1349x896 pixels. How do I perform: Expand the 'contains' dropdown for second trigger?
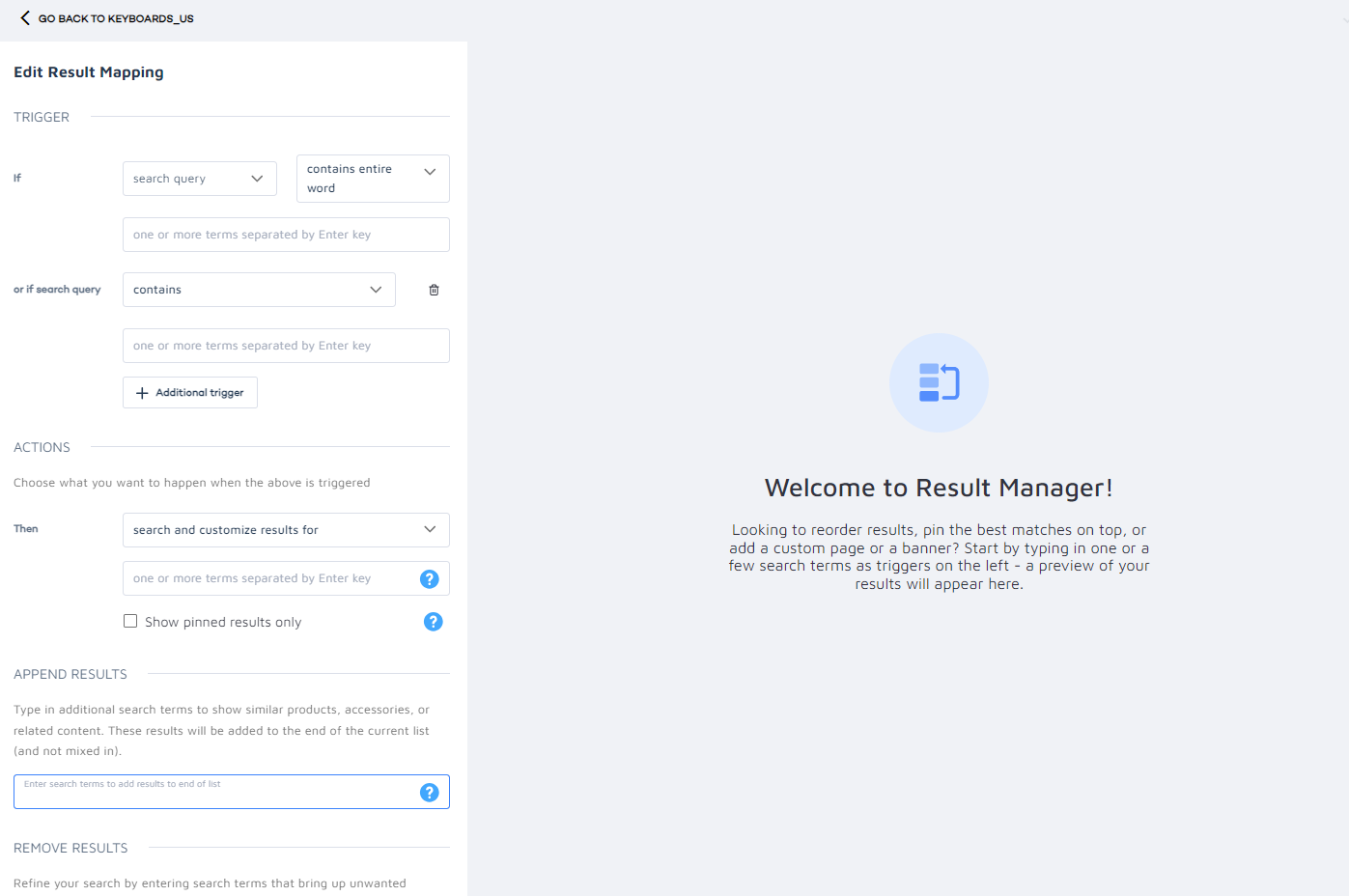(x=258, y=289)
